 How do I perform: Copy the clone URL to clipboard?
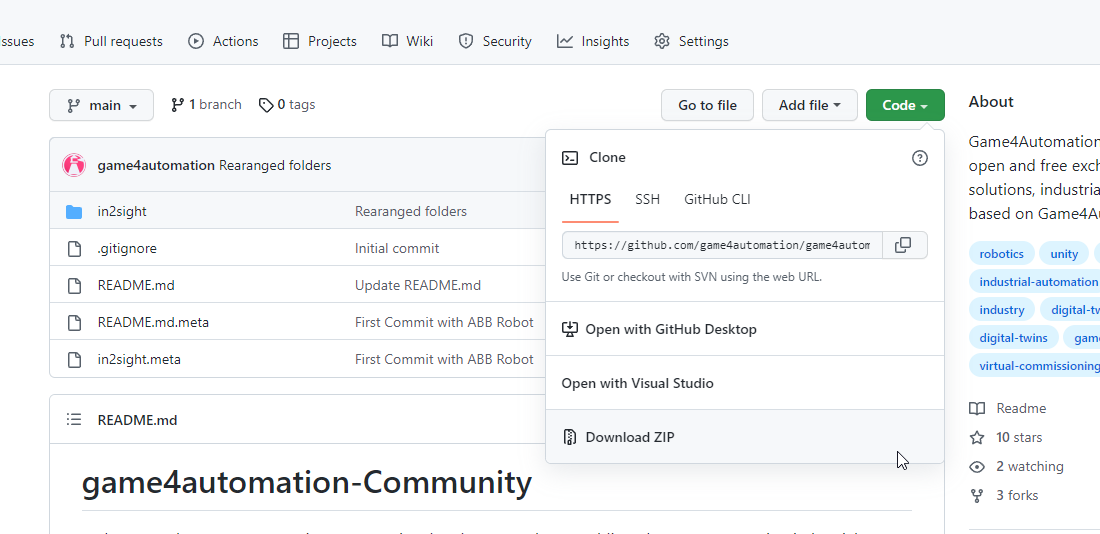[x=904, y=245]
